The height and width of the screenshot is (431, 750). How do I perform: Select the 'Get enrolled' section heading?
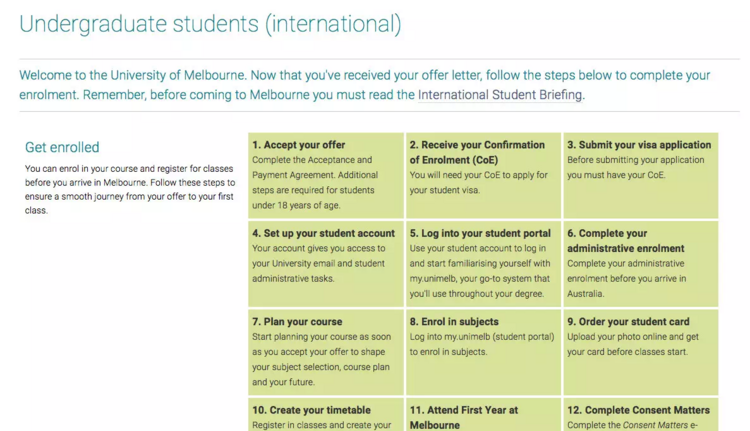pyautogui.click(x=62, y=147)
